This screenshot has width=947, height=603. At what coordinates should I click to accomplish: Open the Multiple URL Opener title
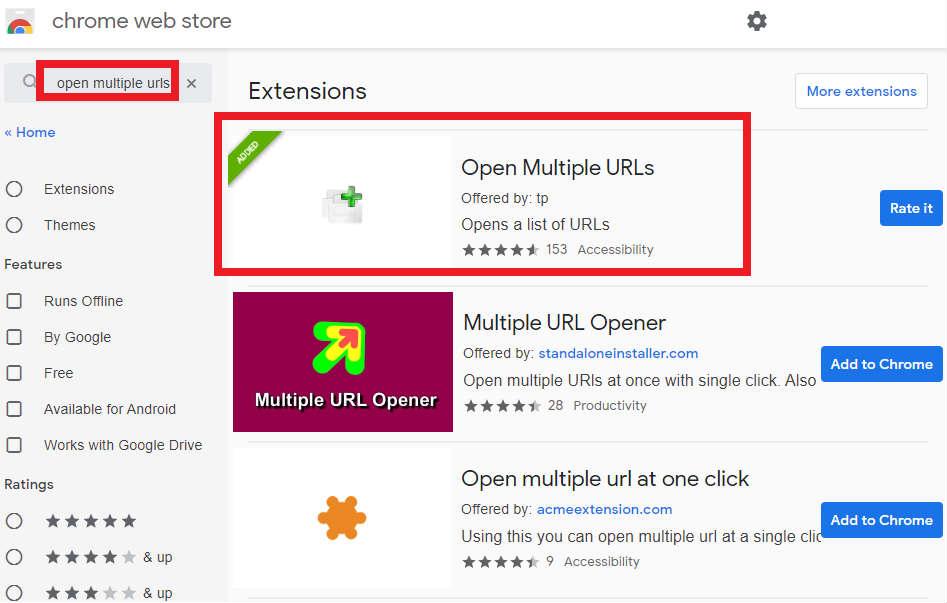point(564,323)
